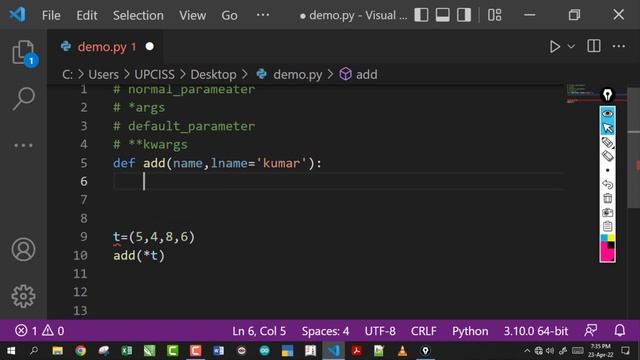The height and width of the screenshot is (360, 640).
Task: Open C: drive breadcrumb
Action: click(67, 74)
